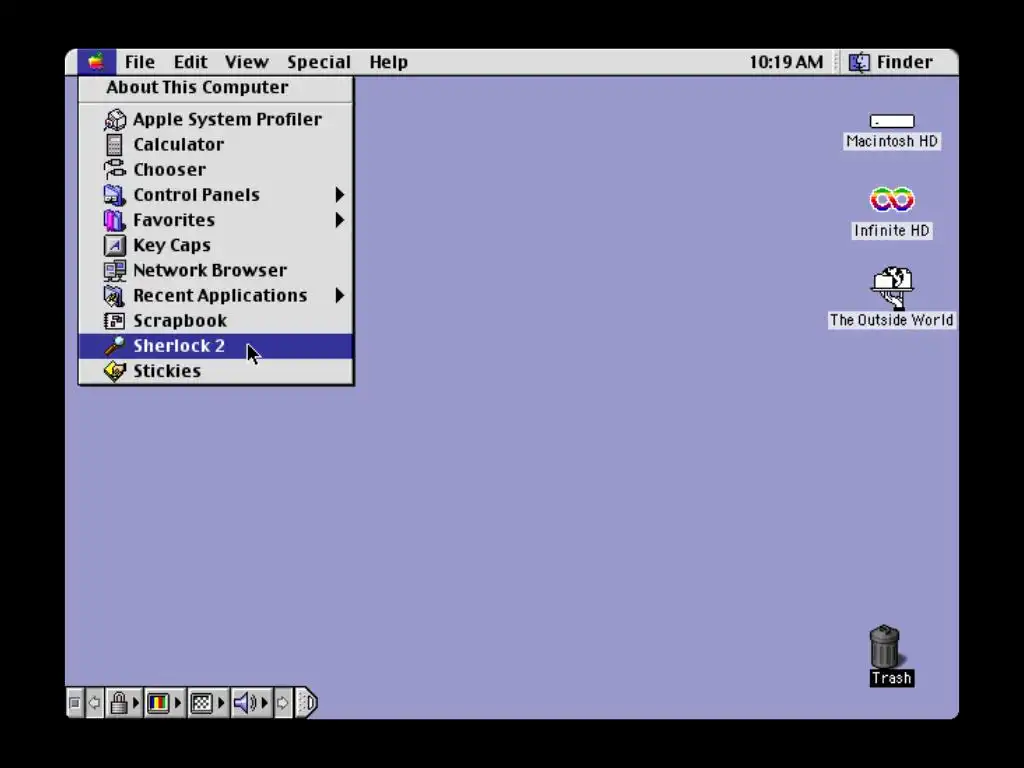This screenshot has width=1024, height=768.
Task: Open the monitor color depth Control Strip module
Action: tap(165, 703)
